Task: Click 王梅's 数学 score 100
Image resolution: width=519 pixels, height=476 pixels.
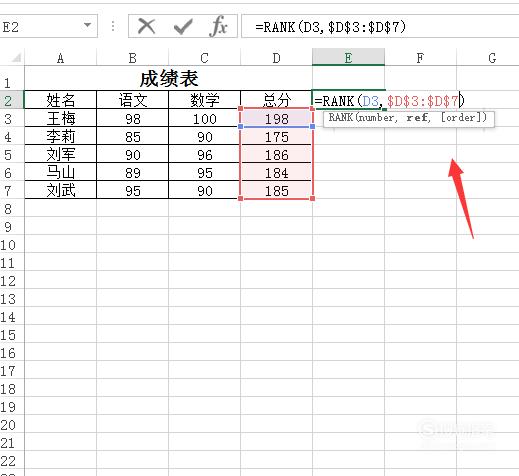Action: pos(204,118)
